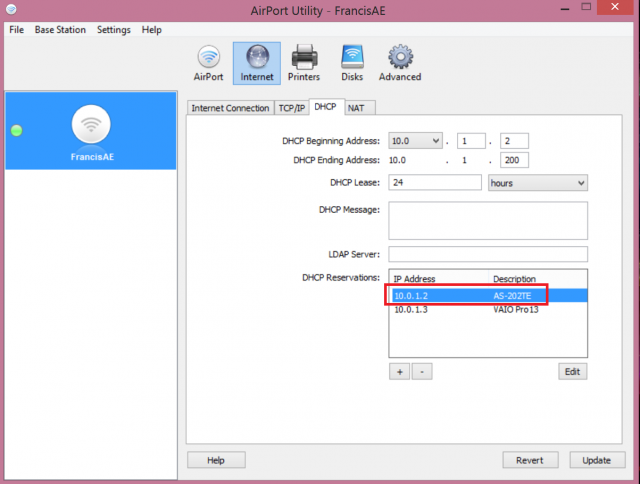Edit the beginning address third octet field
The width and height of the screenshot is (640, 484).
pyautogui.click(x=471, y=141)
